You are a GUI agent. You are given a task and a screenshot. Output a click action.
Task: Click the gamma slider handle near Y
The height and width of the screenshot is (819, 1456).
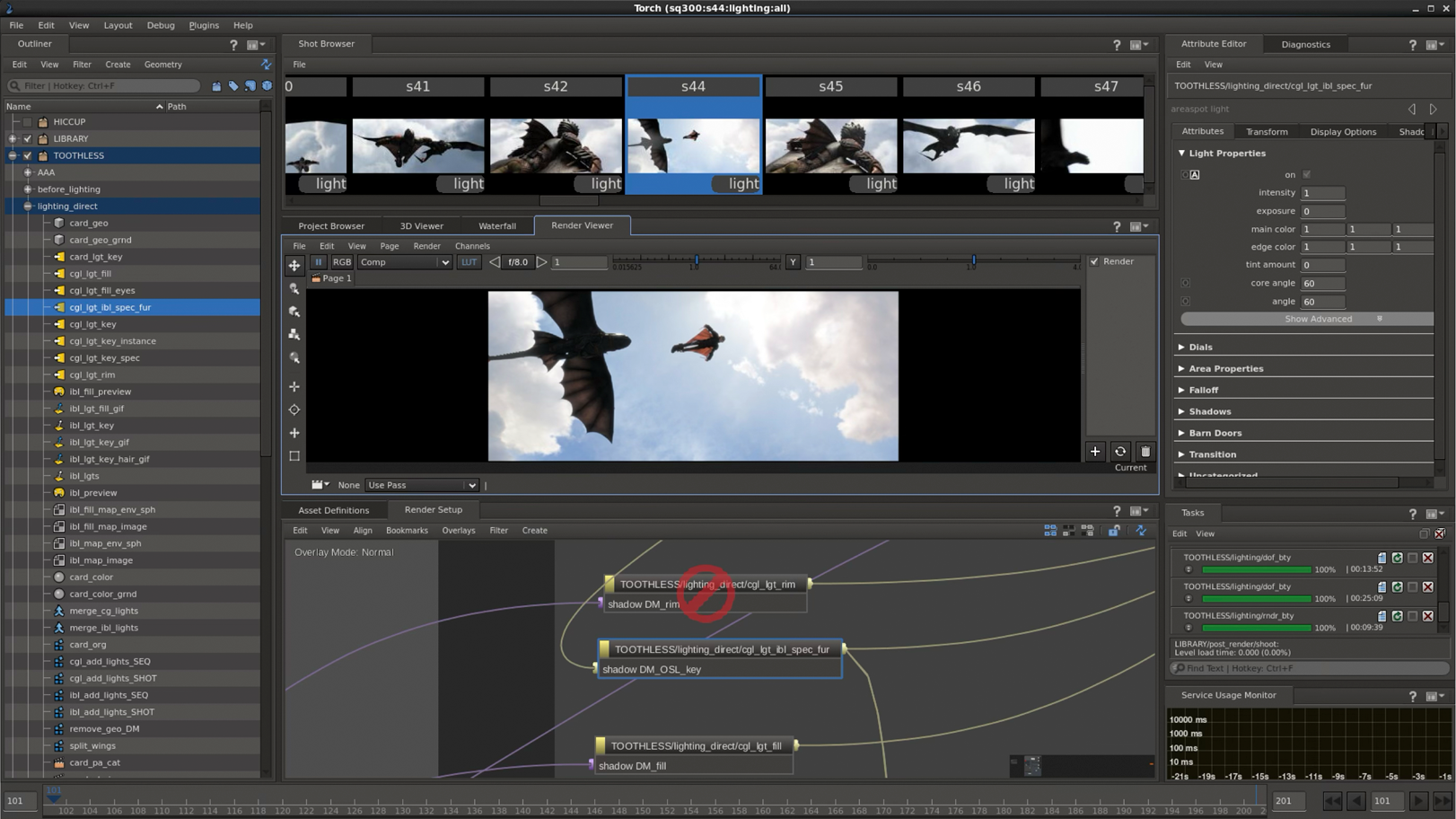(974, 261)
